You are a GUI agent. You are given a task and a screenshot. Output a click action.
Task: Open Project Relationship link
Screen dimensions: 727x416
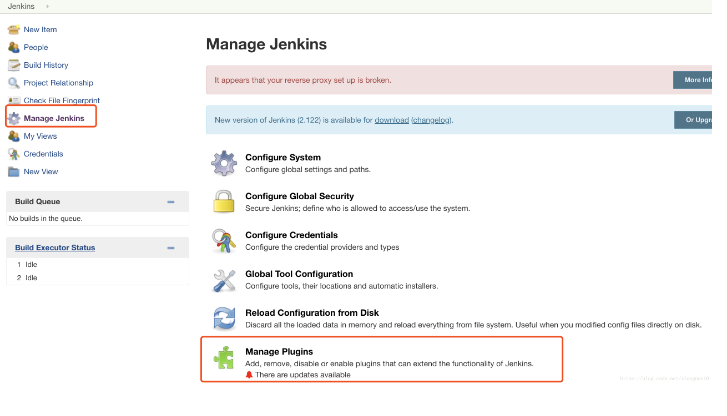pos(58,83)
